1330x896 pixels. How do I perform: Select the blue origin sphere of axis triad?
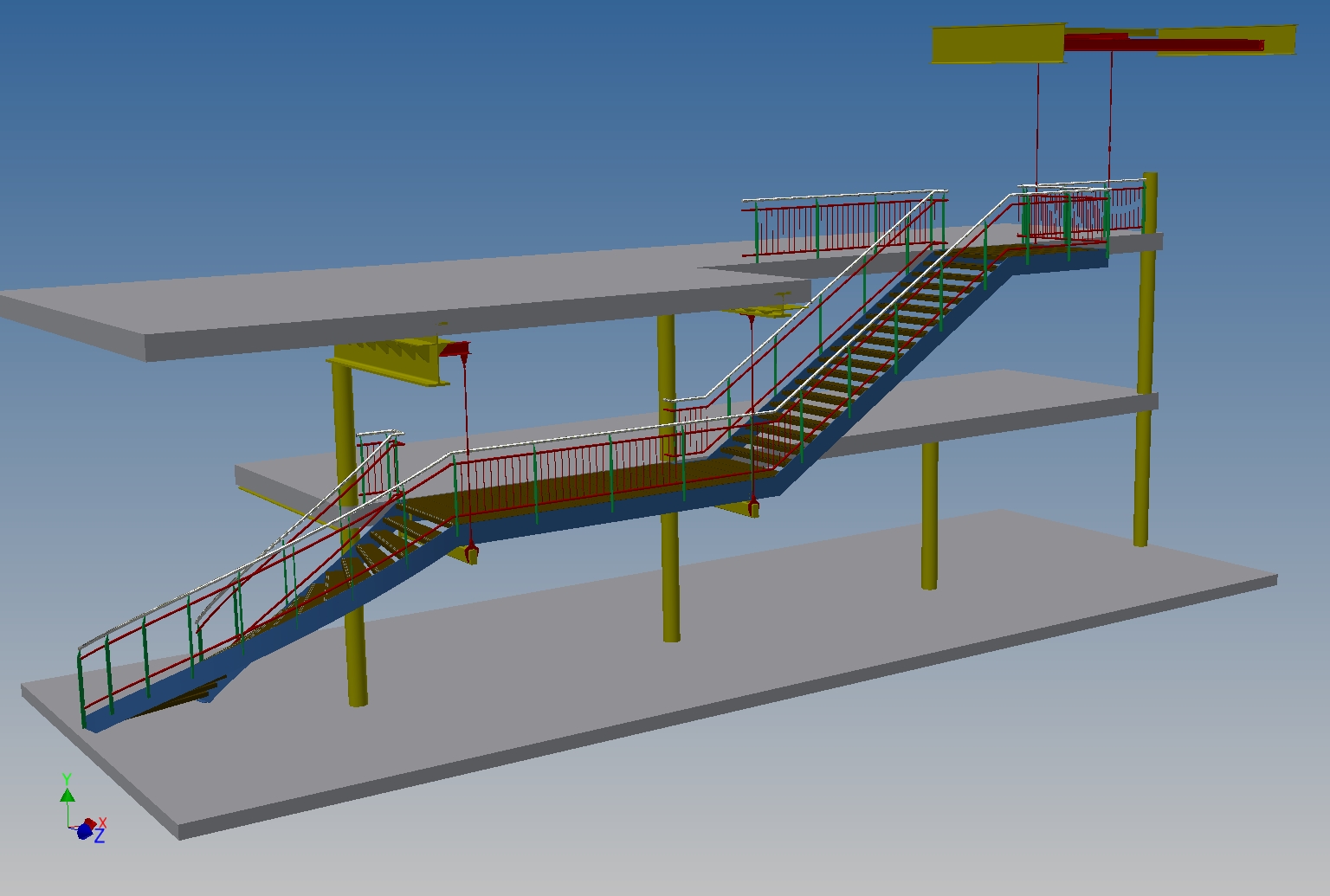tap(85, 832)
